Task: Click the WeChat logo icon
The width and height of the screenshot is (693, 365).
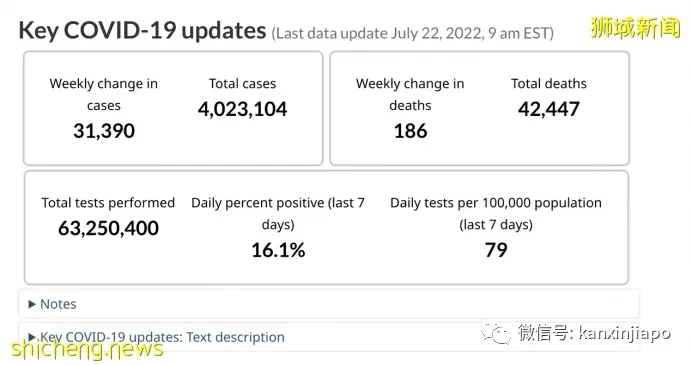Action: coord(495,333)
